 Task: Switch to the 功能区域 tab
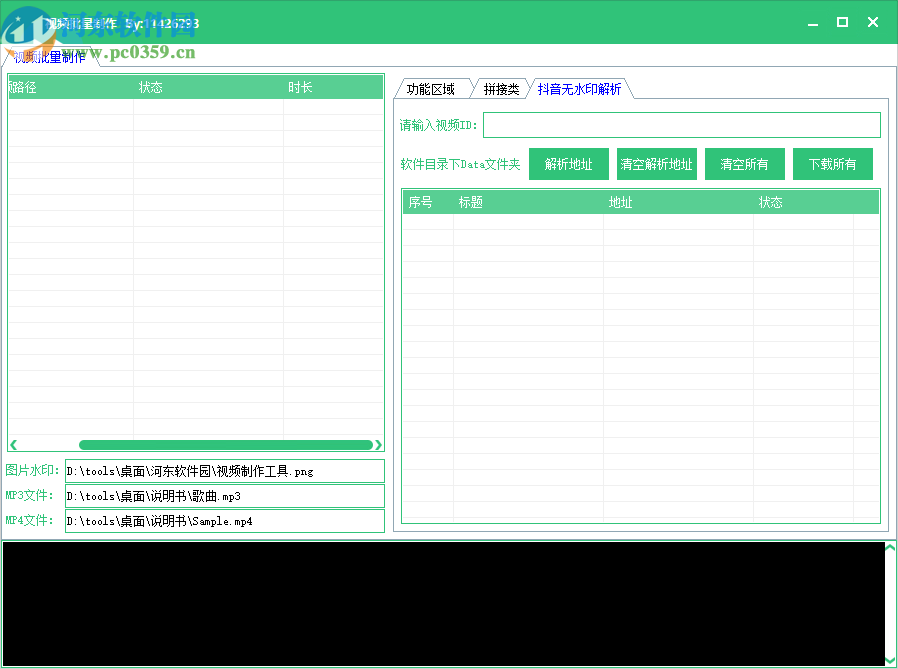coord(431,89)
